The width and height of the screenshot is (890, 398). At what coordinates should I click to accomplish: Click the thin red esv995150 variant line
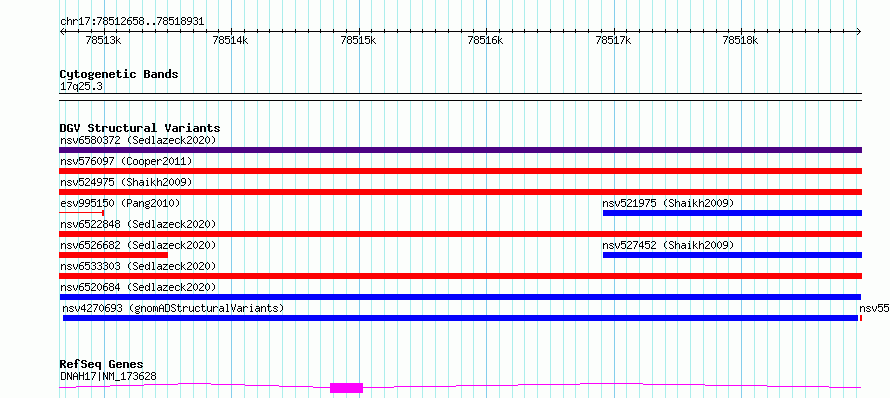pyautogui.click(x=82, y=213)
